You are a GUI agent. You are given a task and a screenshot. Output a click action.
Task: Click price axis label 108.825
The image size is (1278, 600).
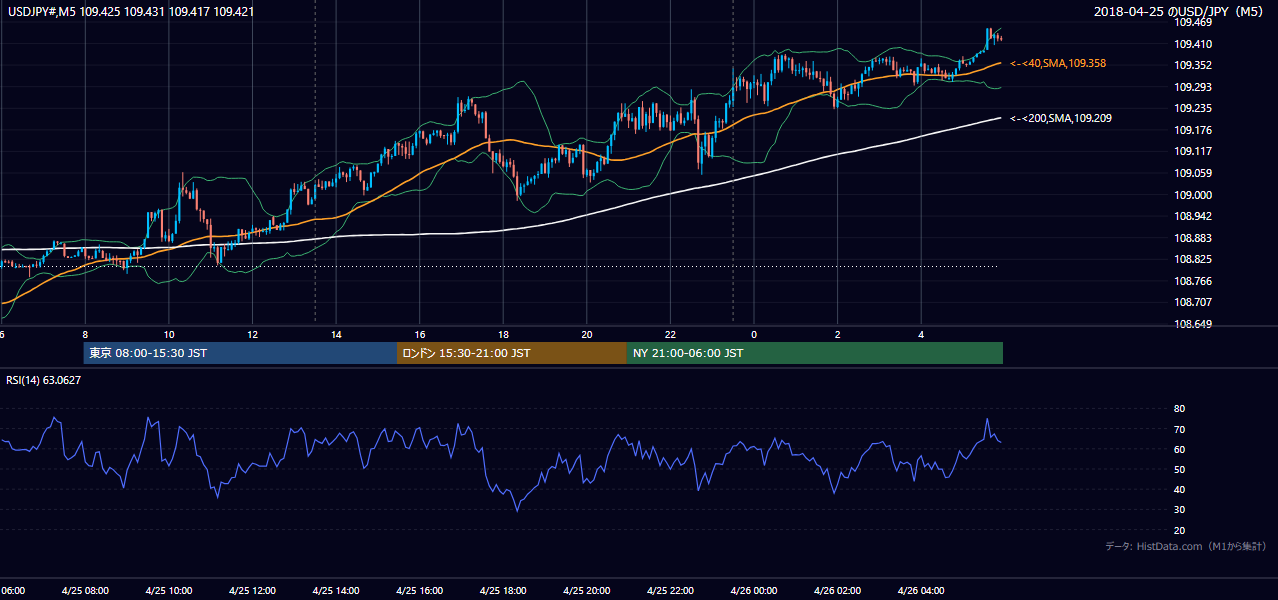point(1193,259)
